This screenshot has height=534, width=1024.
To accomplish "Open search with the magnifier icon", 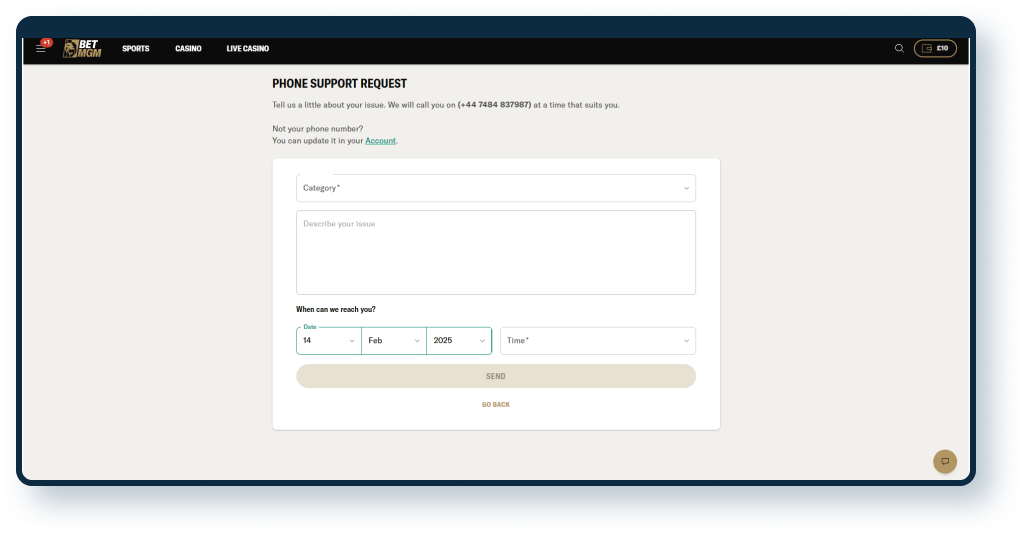I will [x=899, y=48].
